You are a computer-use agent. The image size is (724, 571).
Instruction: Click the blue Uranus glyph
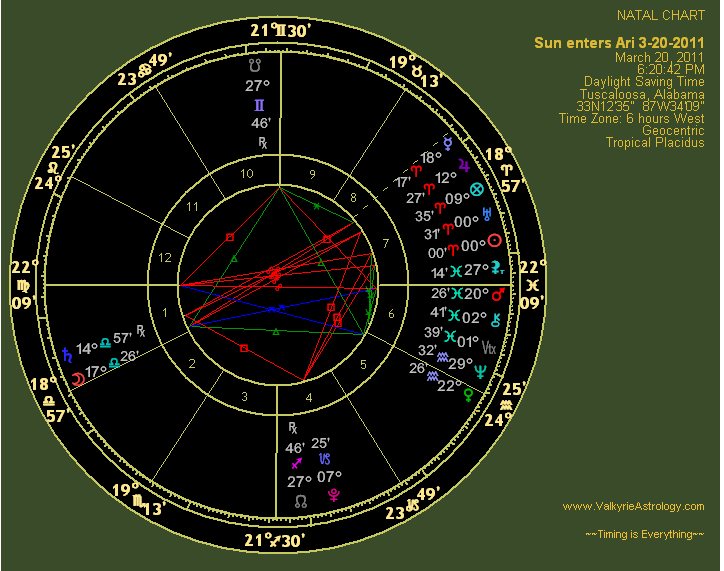pos(487,214)
